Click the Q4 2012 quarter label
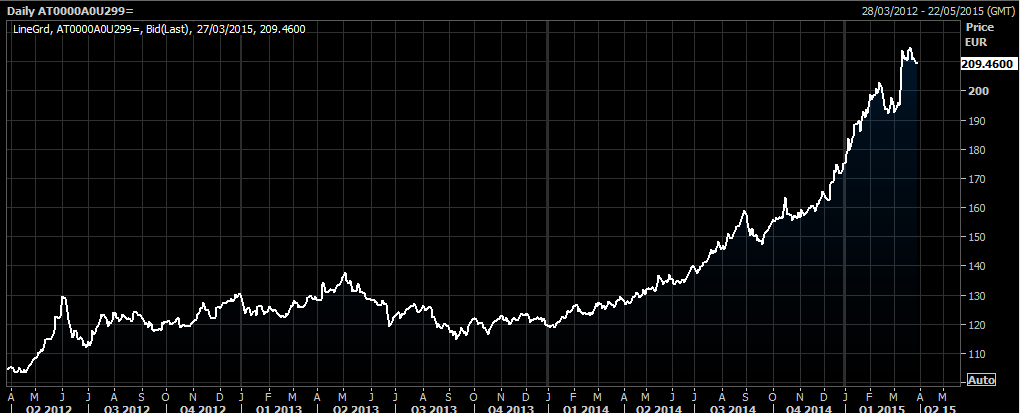Image resolution: width=1020 pixels, height=413 pixels. (203, 408)
